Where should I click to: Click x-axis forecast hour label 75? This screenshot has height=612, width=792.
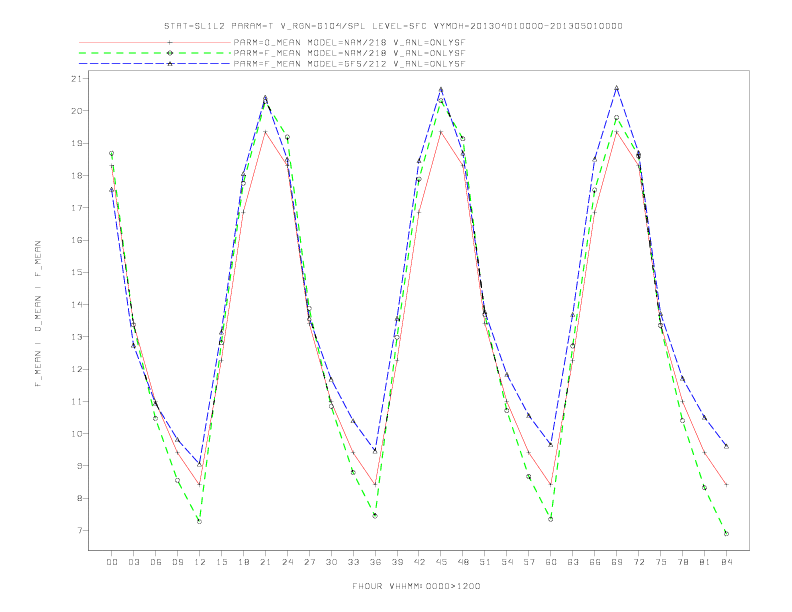click(x=661, y=562)
